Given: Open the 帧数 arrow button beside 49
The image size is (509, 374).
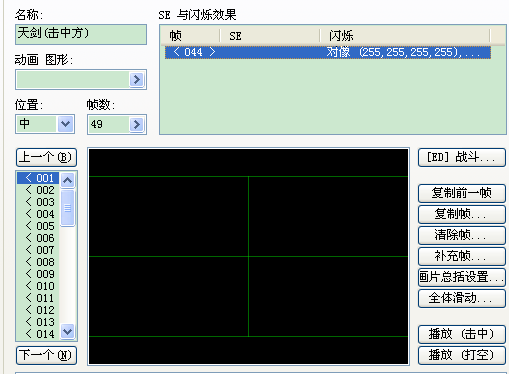Looking at the screenshot, I should [136, 124].
